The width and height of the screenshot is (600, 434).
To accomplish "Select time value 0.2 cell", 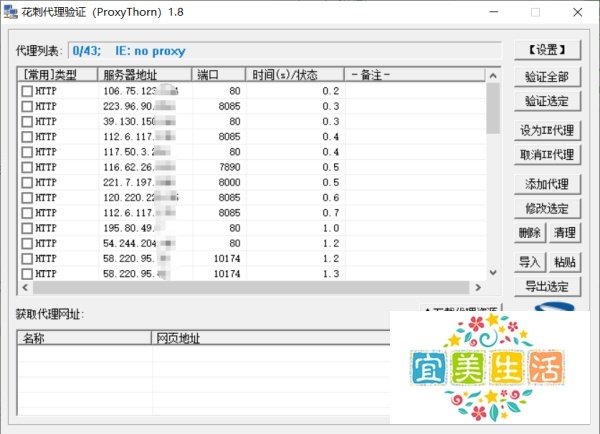I will (x=331, y=91).
